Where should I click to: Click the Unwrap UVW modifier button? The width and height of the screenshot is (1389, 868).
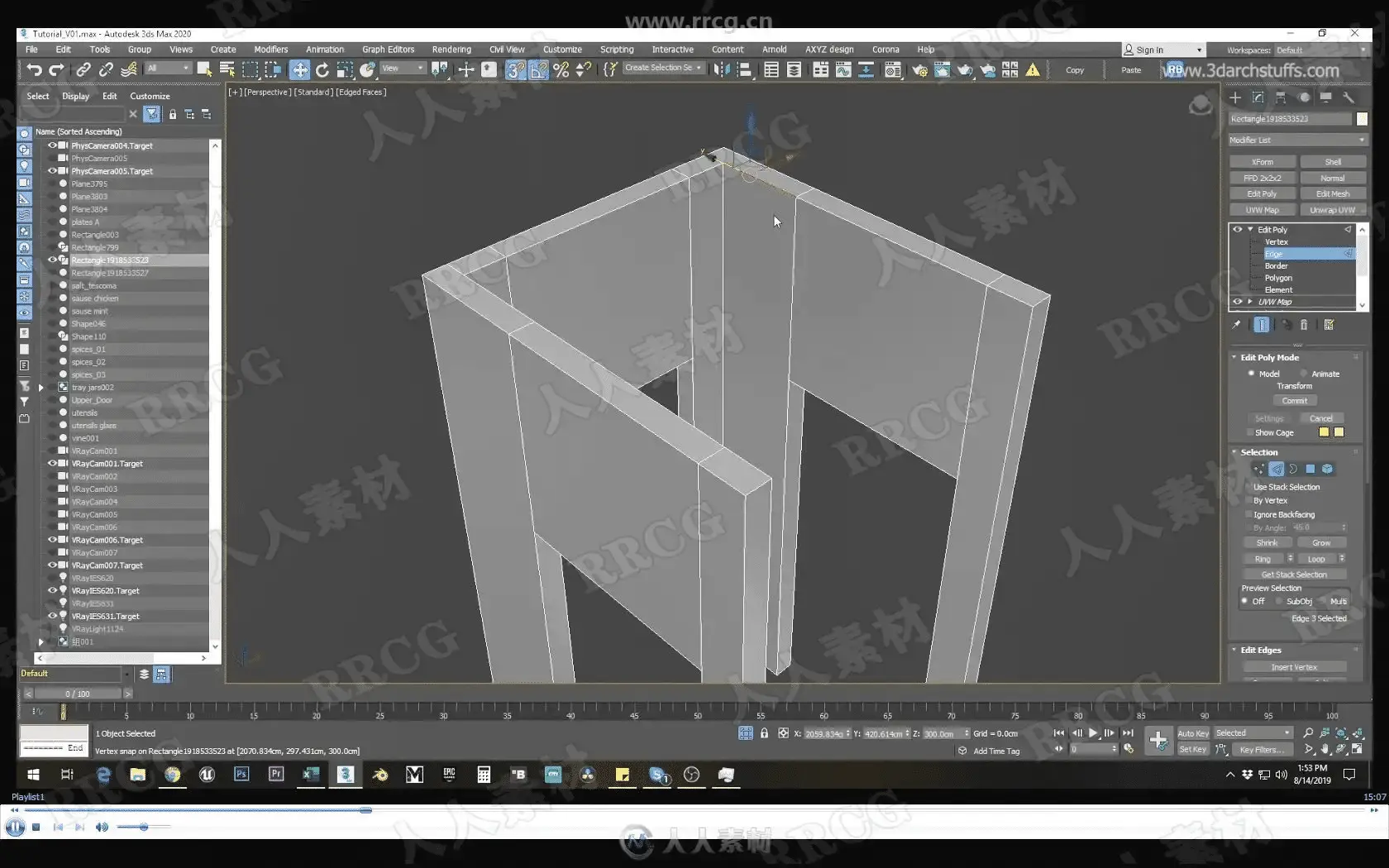pos(1333,210)
